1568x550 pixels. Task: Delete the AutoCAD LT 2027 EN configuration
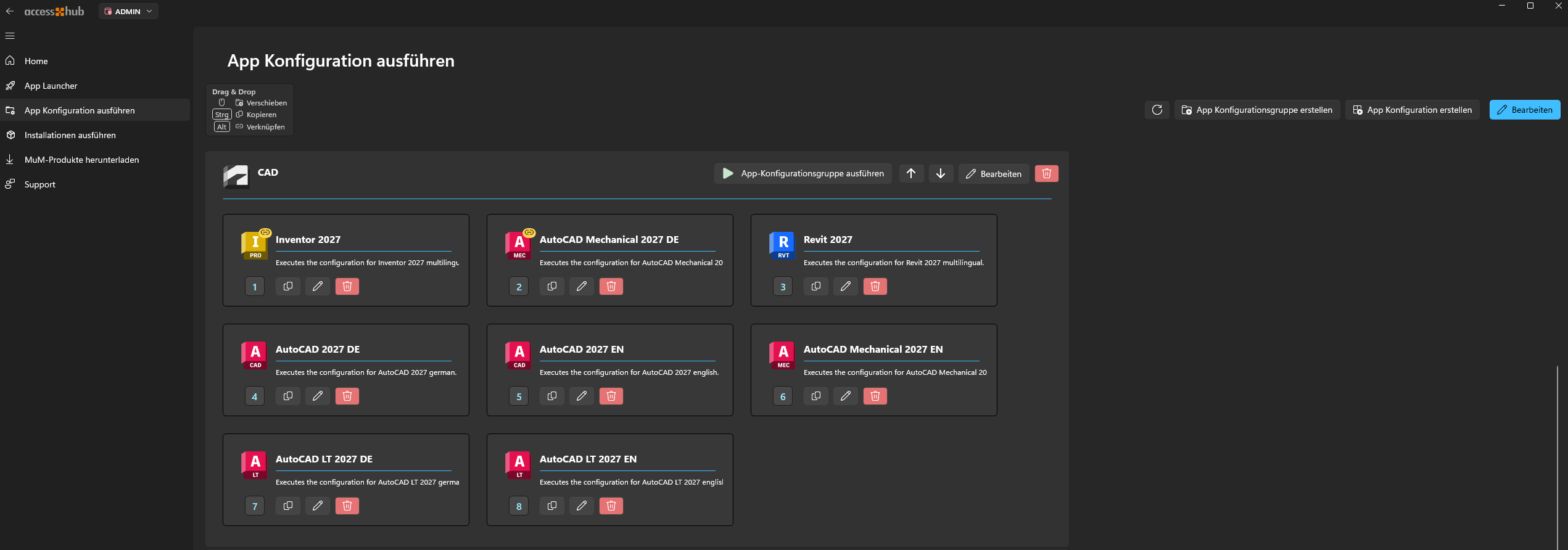611,506
